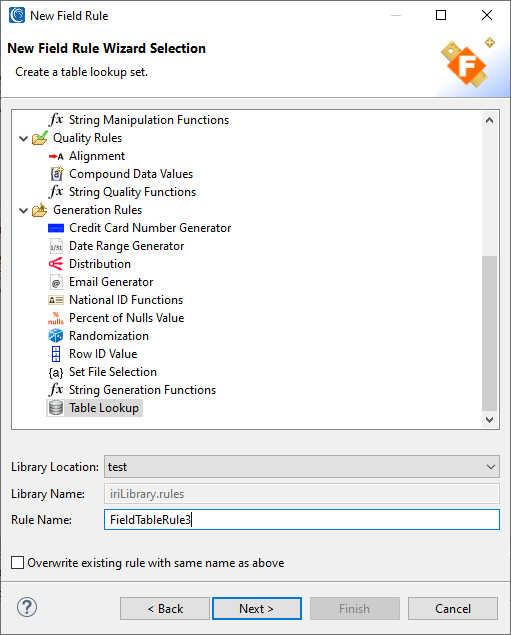Choose String Generation Functions entry
Viewport: 511px width, 635px height.
(x=142, y=390)
